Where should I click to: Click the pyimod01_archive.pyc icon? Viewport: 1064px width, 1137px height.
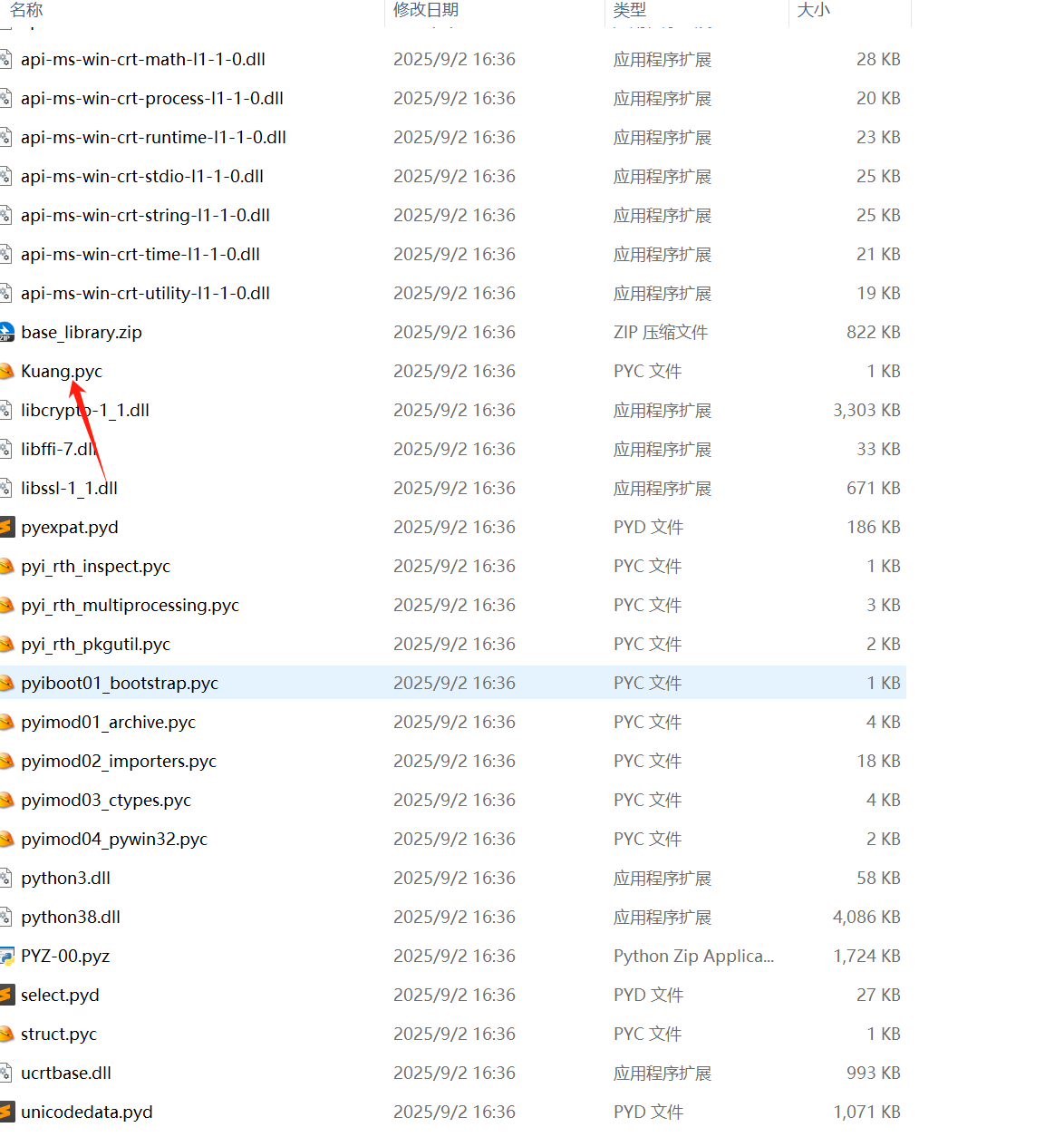(6, 723)
